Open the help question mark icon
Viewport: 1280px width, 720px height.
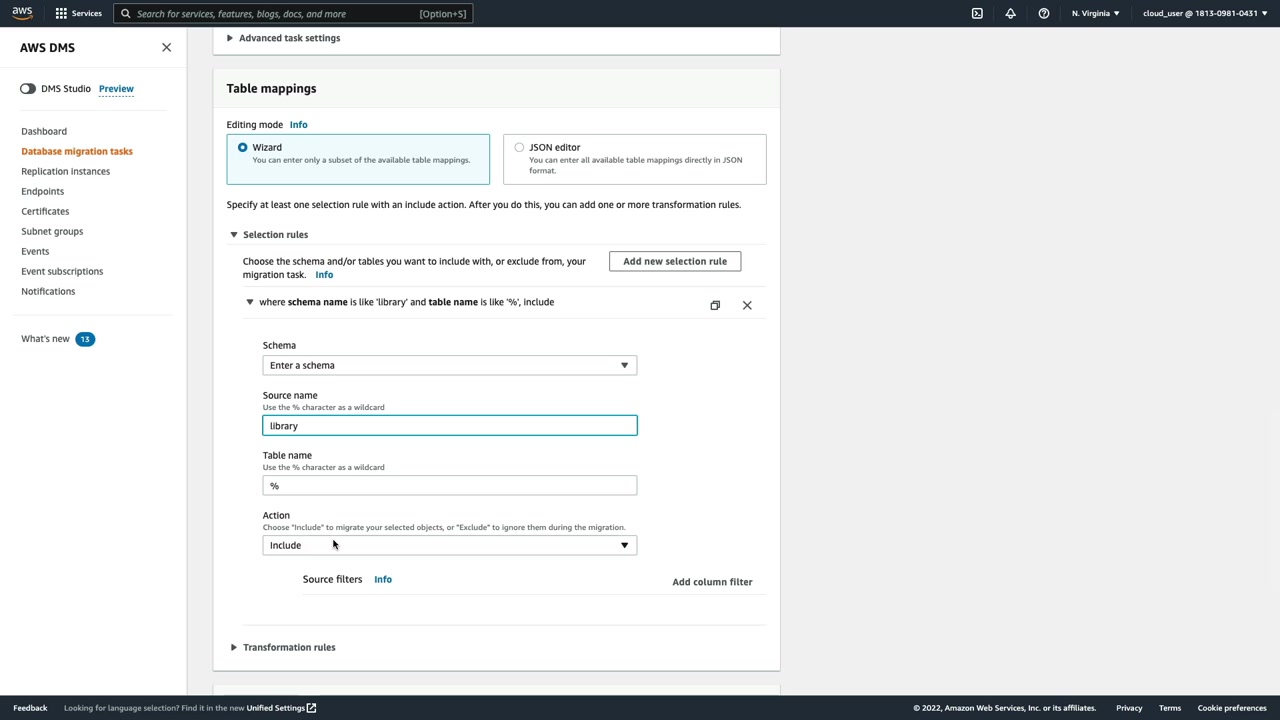click(x=1043, y=14)
